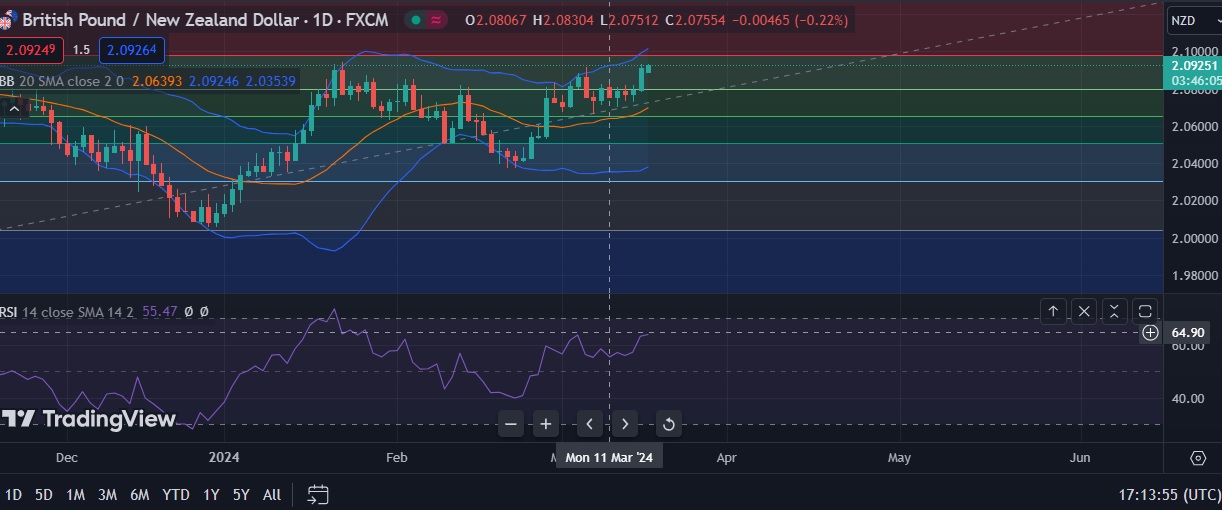Viewport: 1222px width, 510px height.
Task: Click the RSI value 55.47
Action: click(160, 311)
